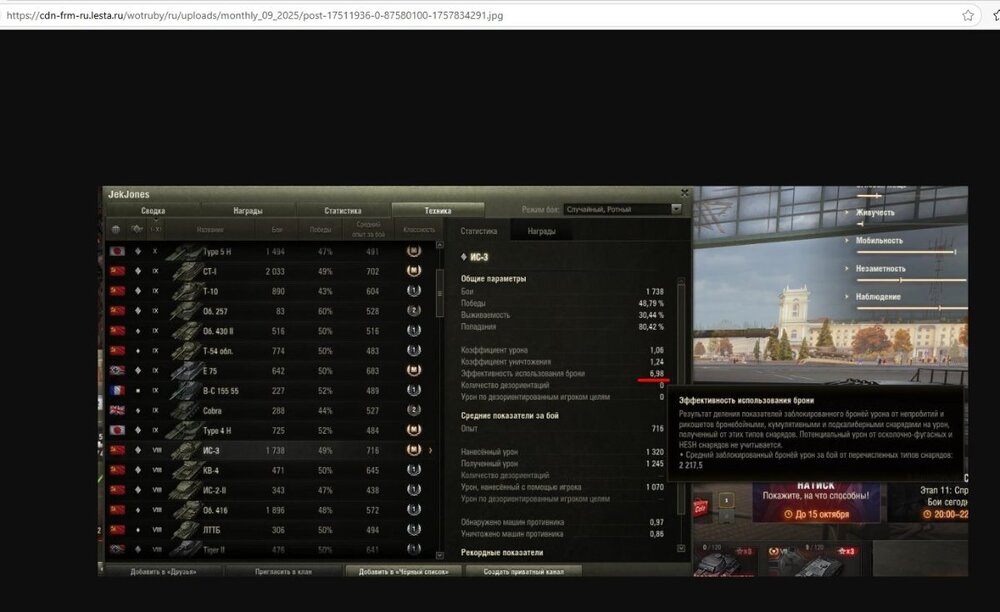Click the Soviet flag in КВ-4 row
The width and height of the screenshot is (1000, 612).
tap(117, 470)
